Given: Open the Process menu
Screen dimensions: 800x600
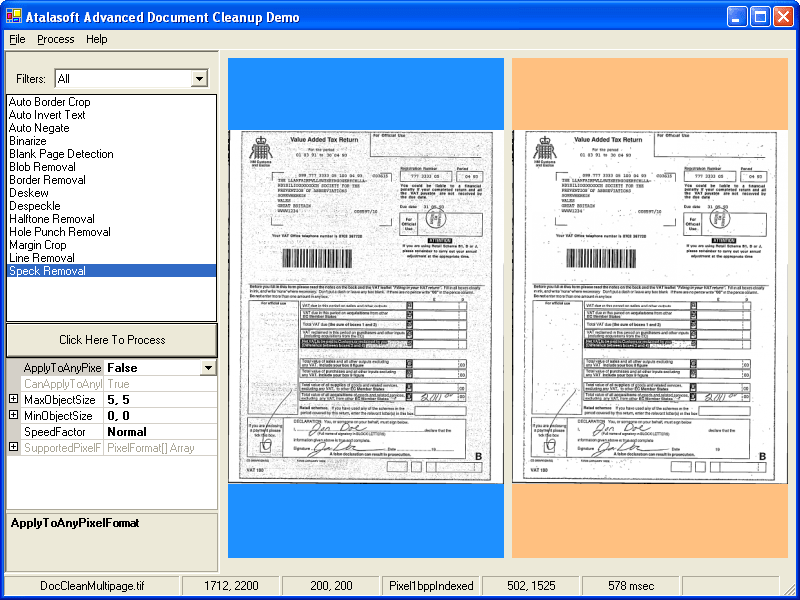Looking at the screenshot, I should (x=56, y=39).
